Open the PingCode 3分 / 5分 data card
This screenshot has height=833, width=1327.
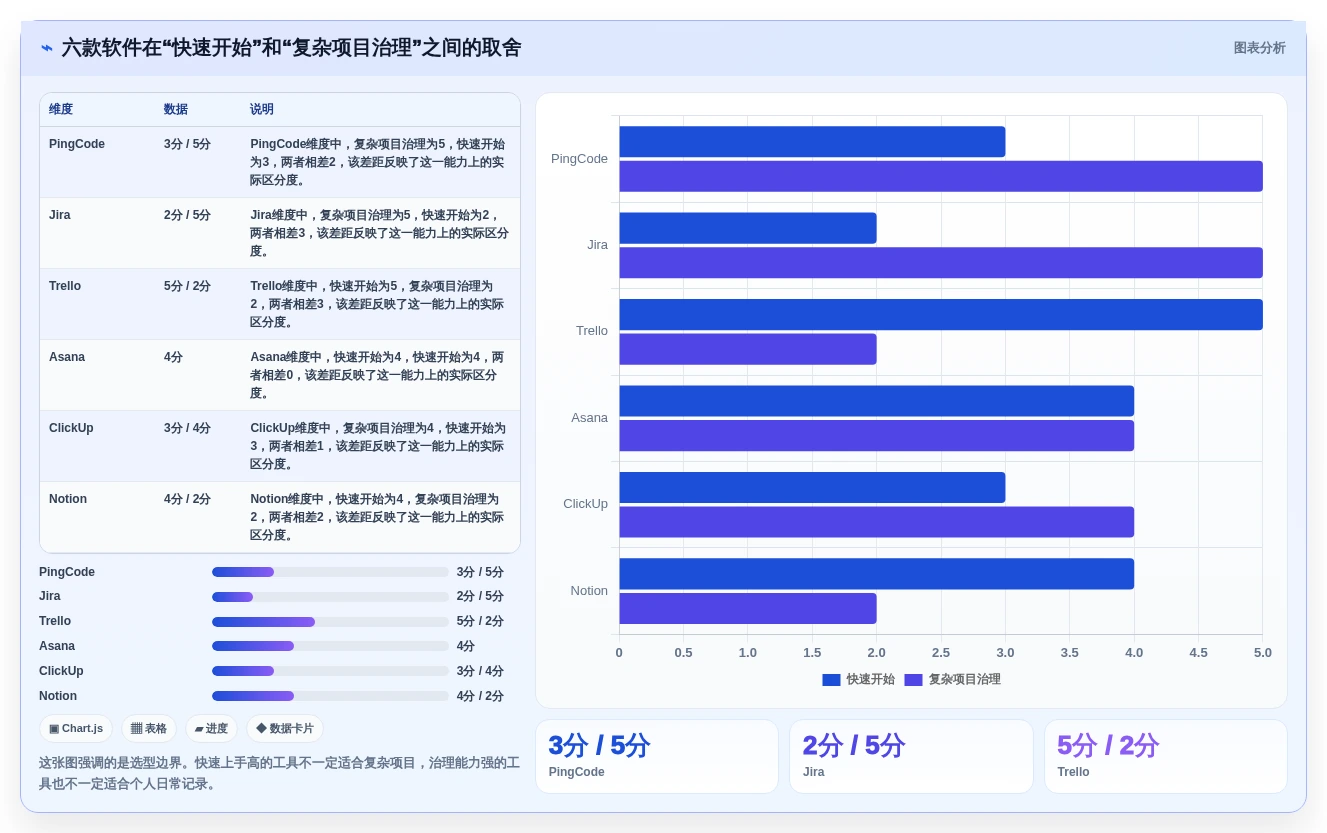click(x=657, y=757)
